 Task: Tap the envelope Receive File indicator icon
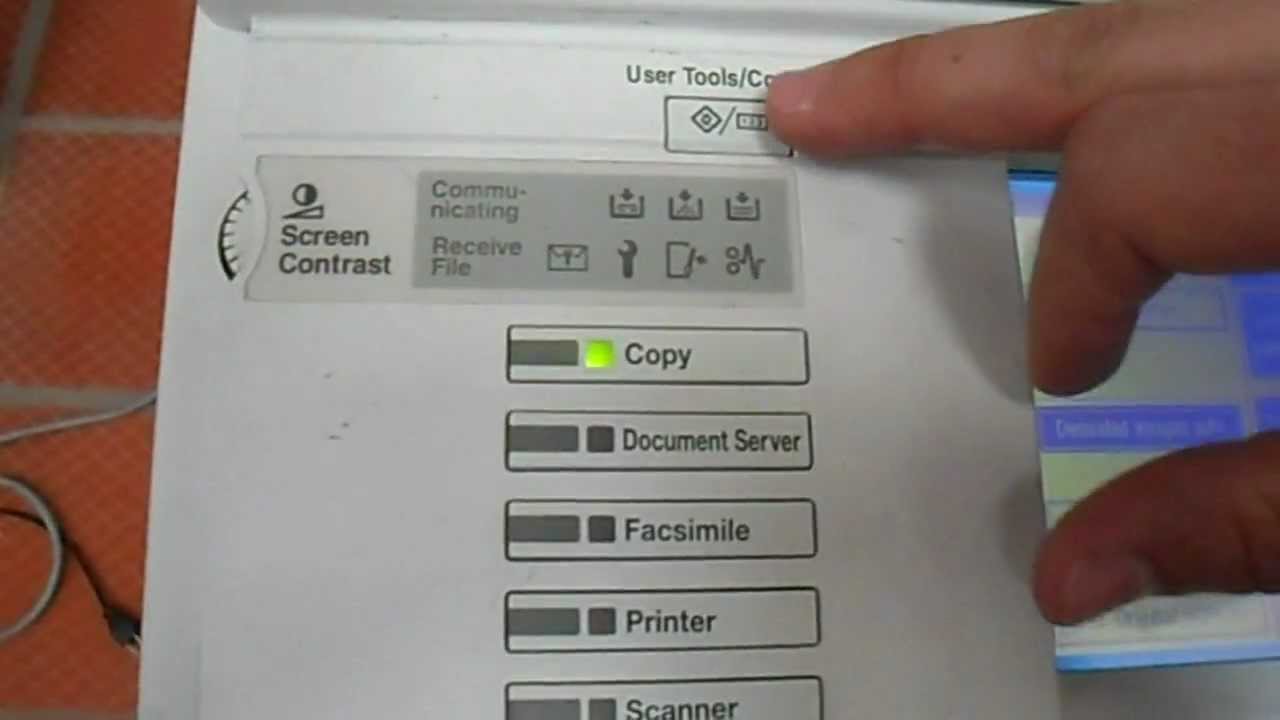coord(568,259)
